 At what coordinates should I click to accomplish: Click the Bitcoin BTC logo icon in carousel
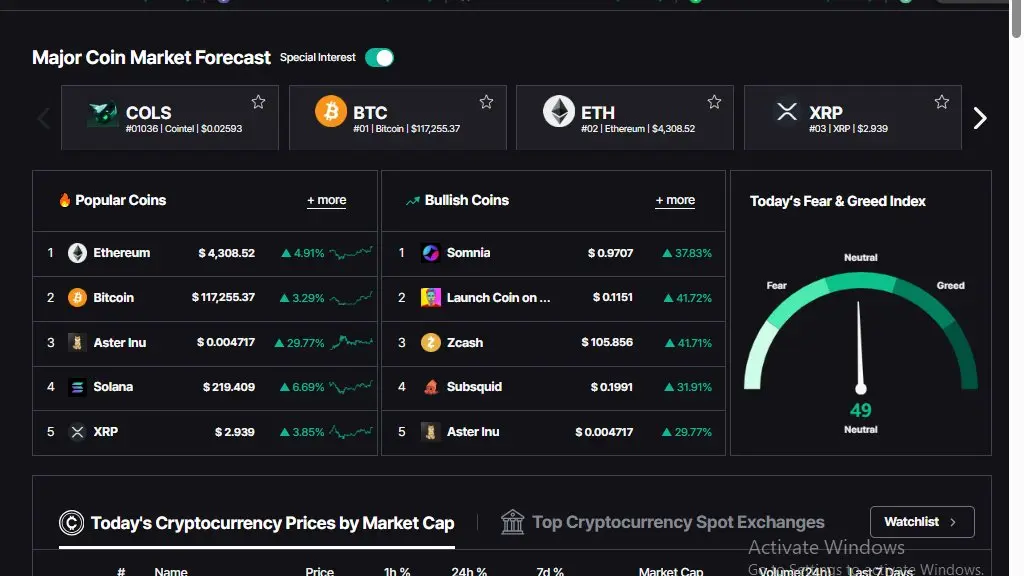pyautogui.click(x=331, y=112)
